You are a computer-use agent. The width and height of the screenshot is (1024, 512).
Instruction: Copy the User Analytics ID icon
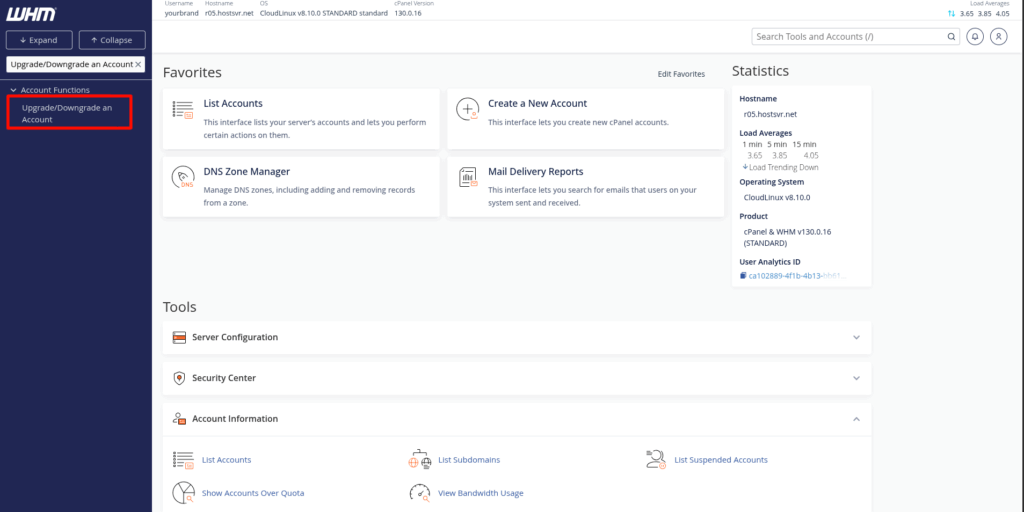pyautogui.click(x=743, y=275)
